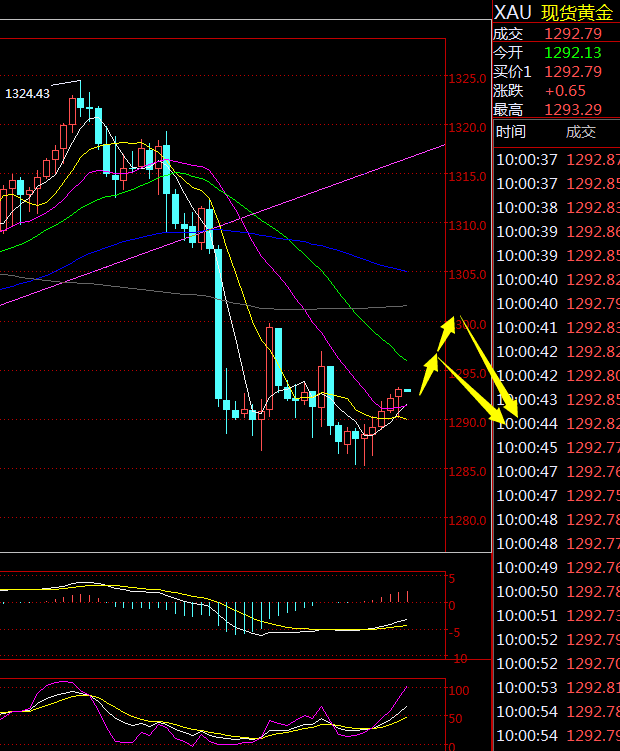Click the 1324.43 high price label
Screen dimensions: 620x751
pyautogui.click(x=27, y=93)
